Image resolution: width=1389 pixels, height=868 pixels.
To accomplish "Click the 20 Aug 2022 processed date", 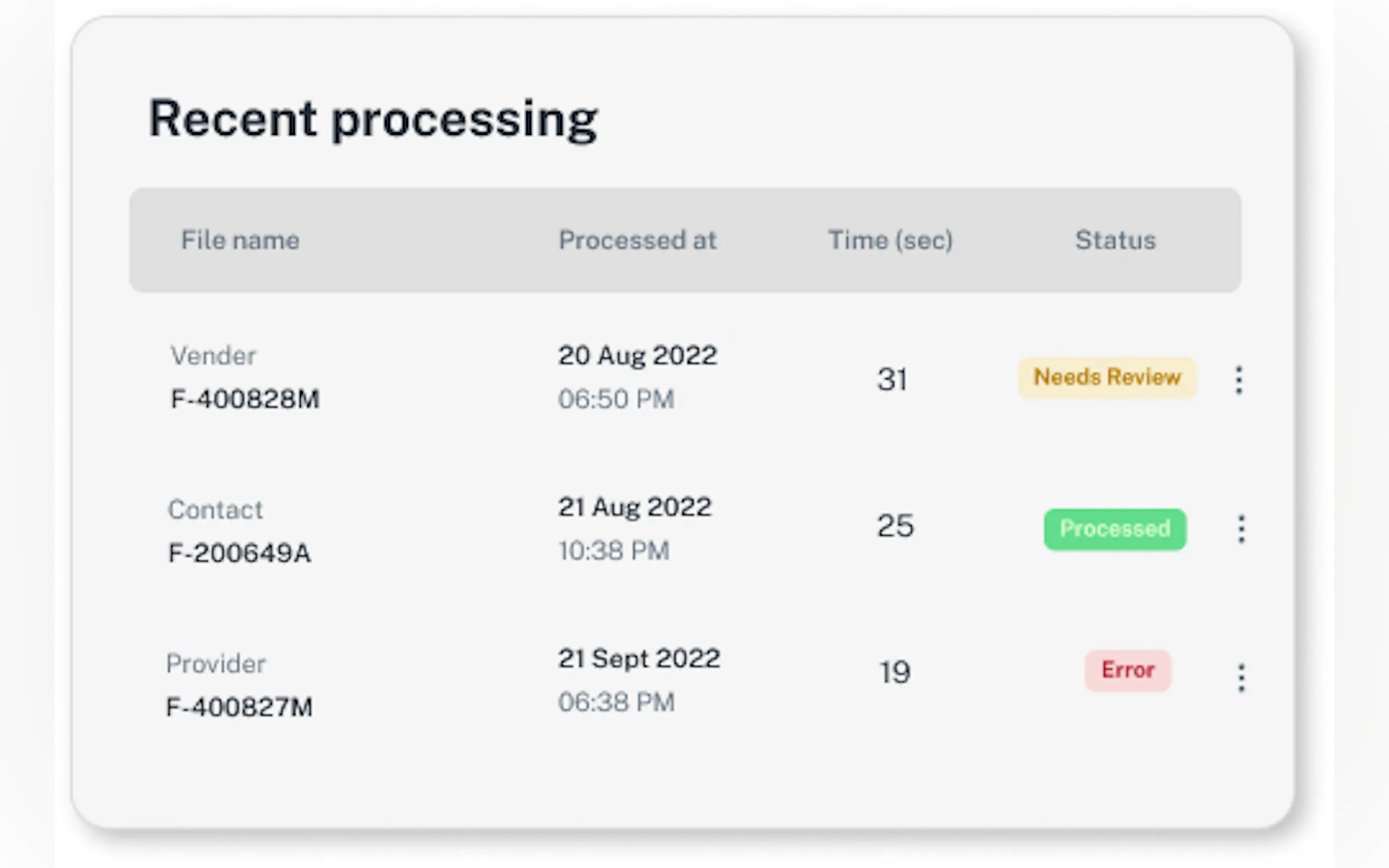I will [638, 355].
